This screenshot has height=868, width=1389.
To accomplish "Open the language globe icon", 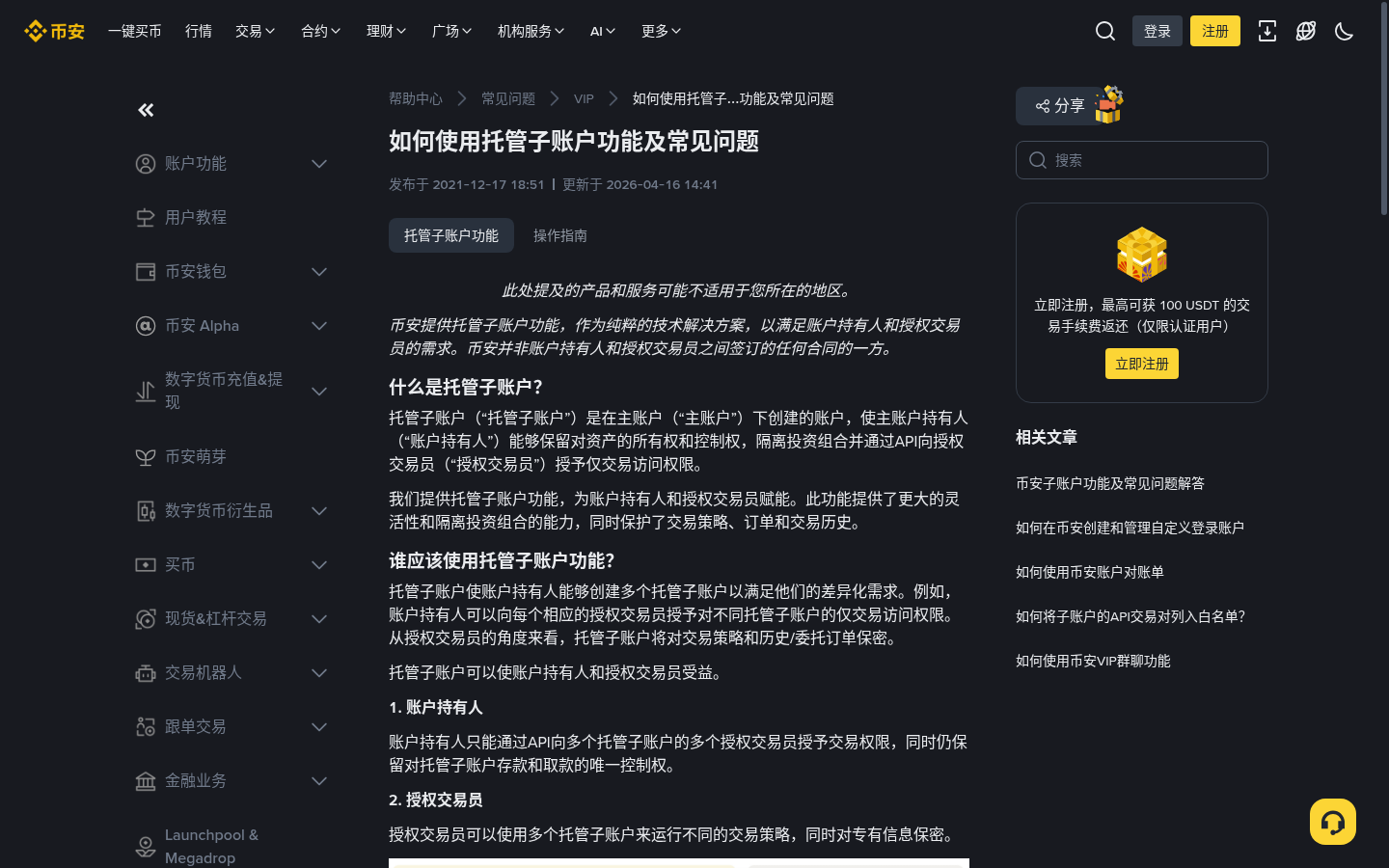I will [x=1306, y=31].
